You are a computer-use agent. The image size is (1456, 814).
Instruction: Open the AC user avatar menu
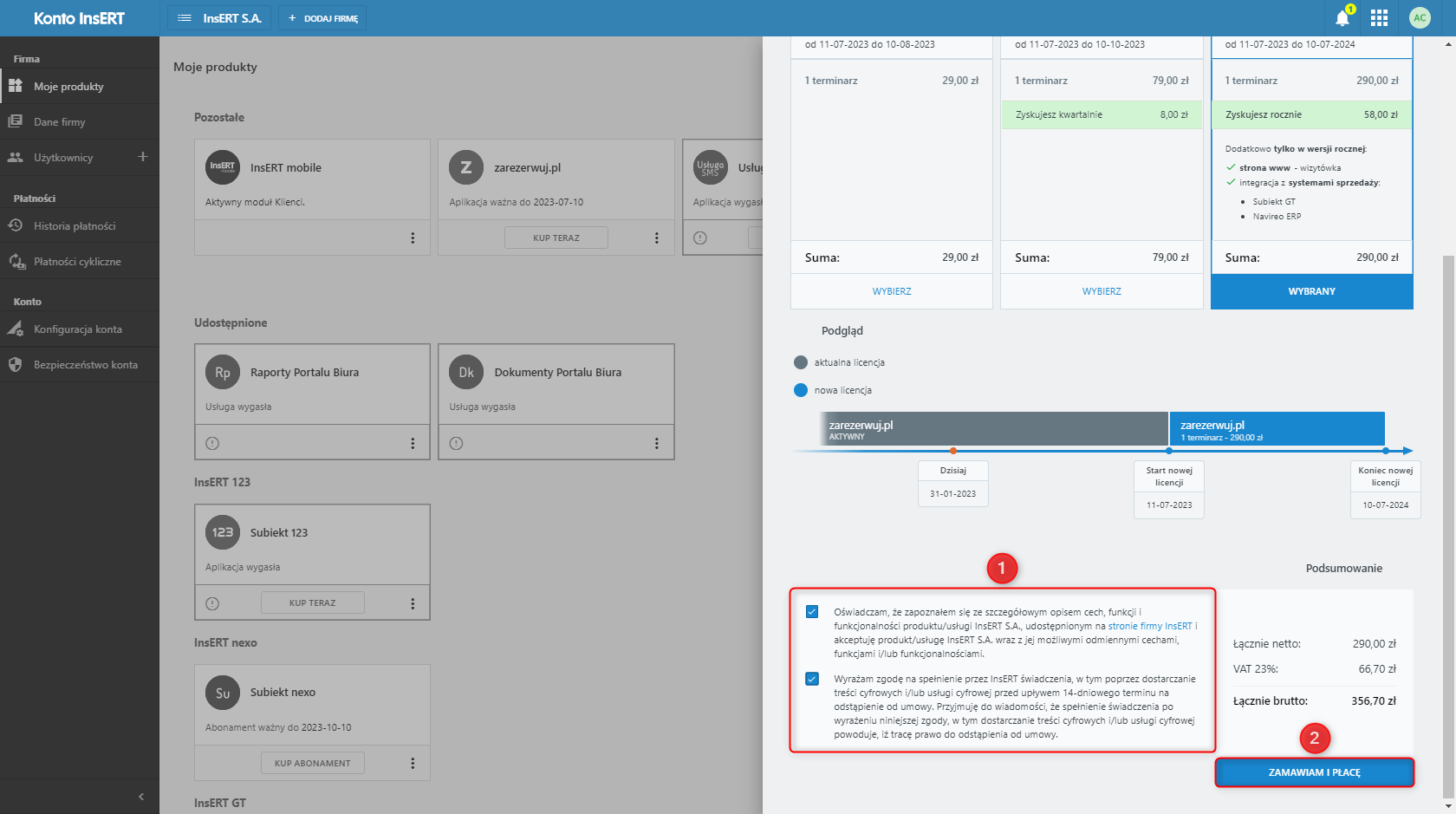1420,17
